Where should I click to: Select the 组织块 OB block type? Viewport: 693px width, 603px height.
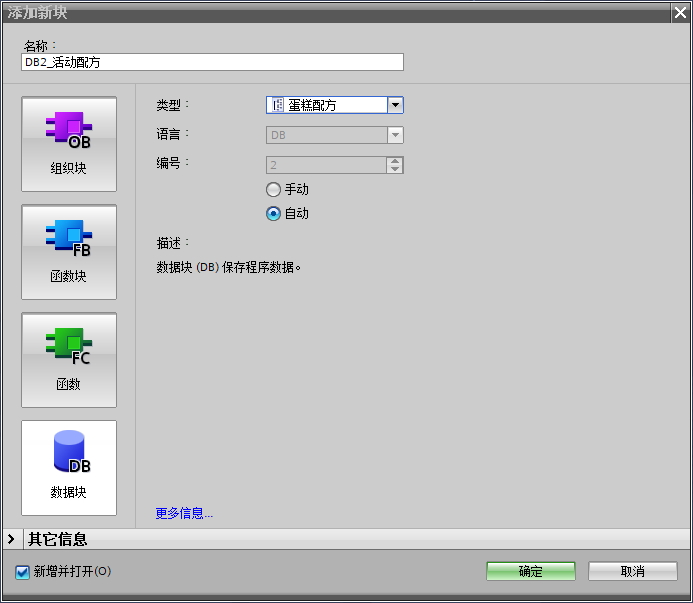coord(69,144)
